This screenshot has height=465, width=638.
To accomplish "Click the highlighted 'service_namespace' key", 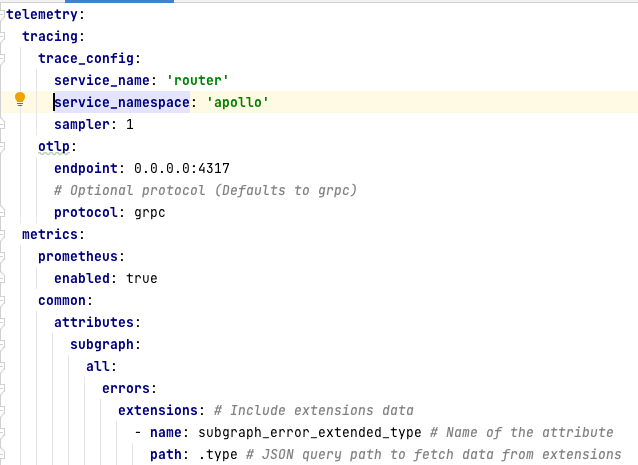I will [x=120, y=102].
